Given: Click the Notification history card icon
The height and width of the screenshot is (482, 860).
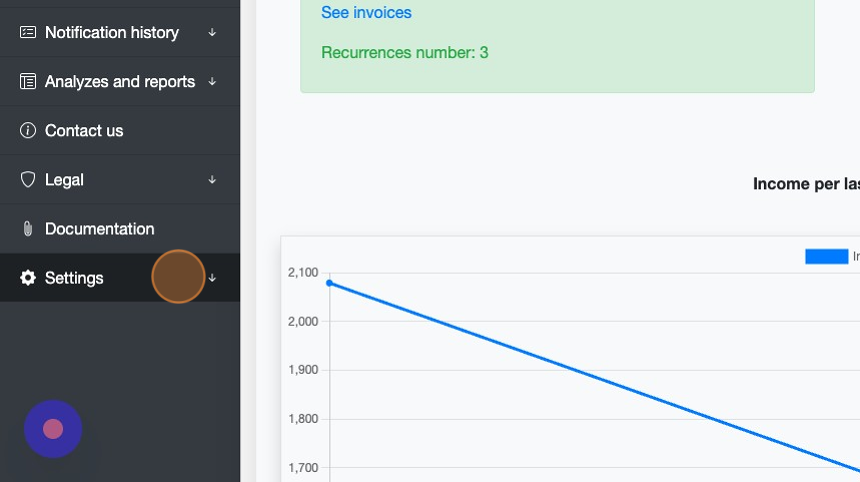Looking at the screenshot, I should click(x=28, y=33).
